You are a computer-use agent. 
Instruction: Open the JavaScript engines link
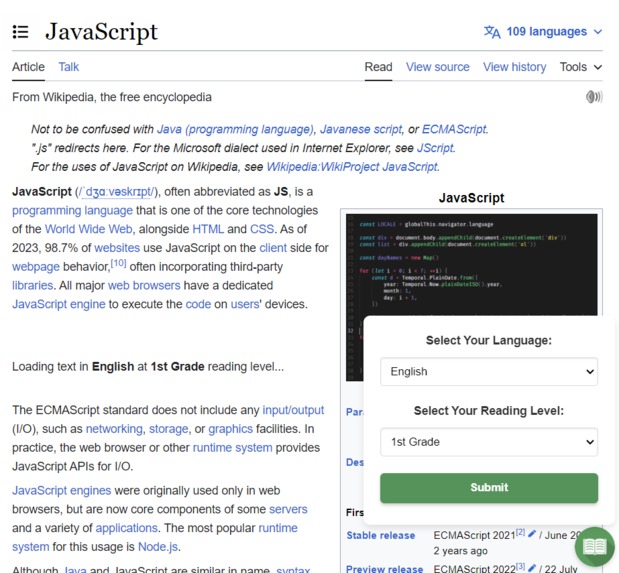(62, 490)
